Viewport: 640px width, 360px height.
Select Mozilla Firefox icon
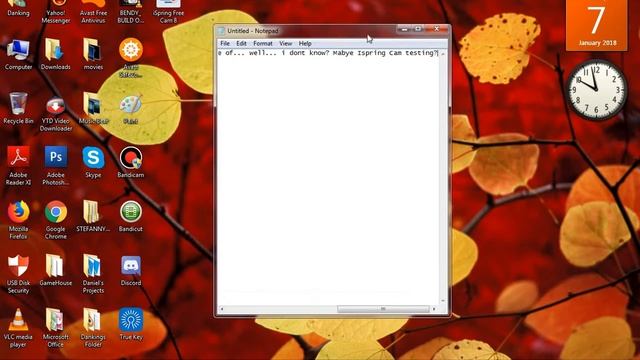[18, 220]
